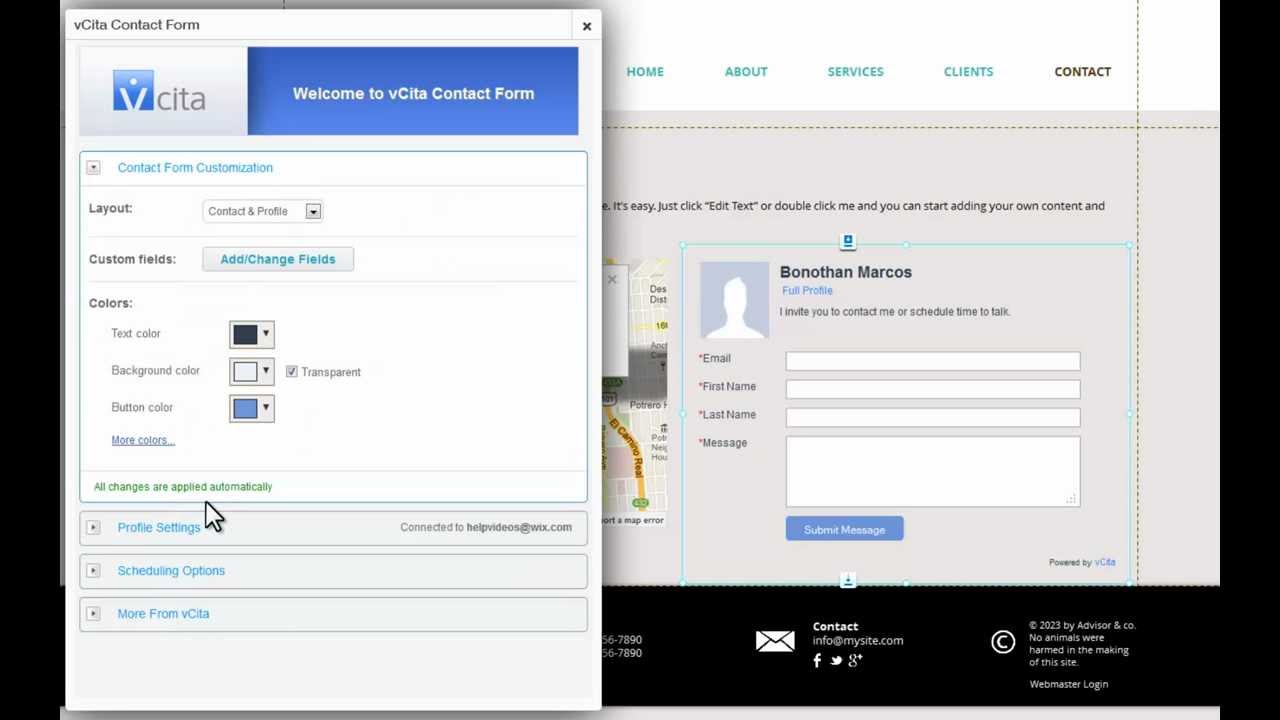Toggle the Transparent background checkbox
The width and height of the screenshot is (1280, 720).
pos(292,371)
